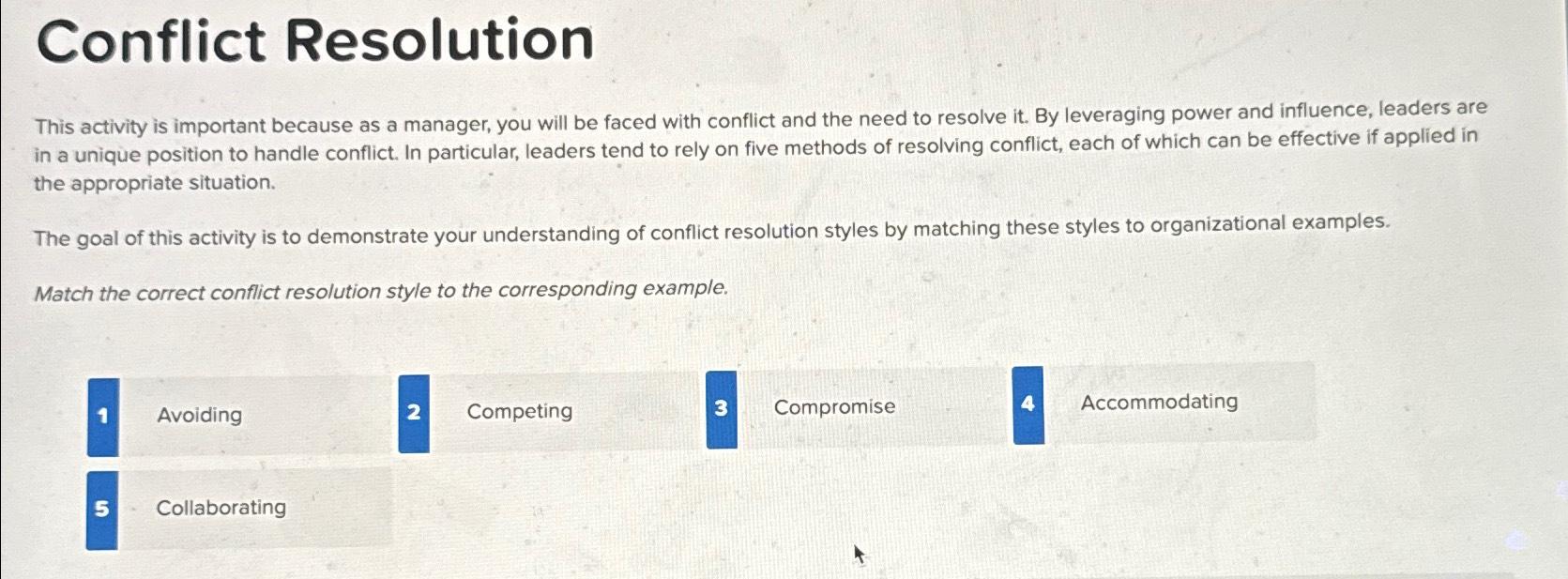The image size is (1568, 579).
Task: Click the "5" badge on the Collaborating tile
Action: 102,508
